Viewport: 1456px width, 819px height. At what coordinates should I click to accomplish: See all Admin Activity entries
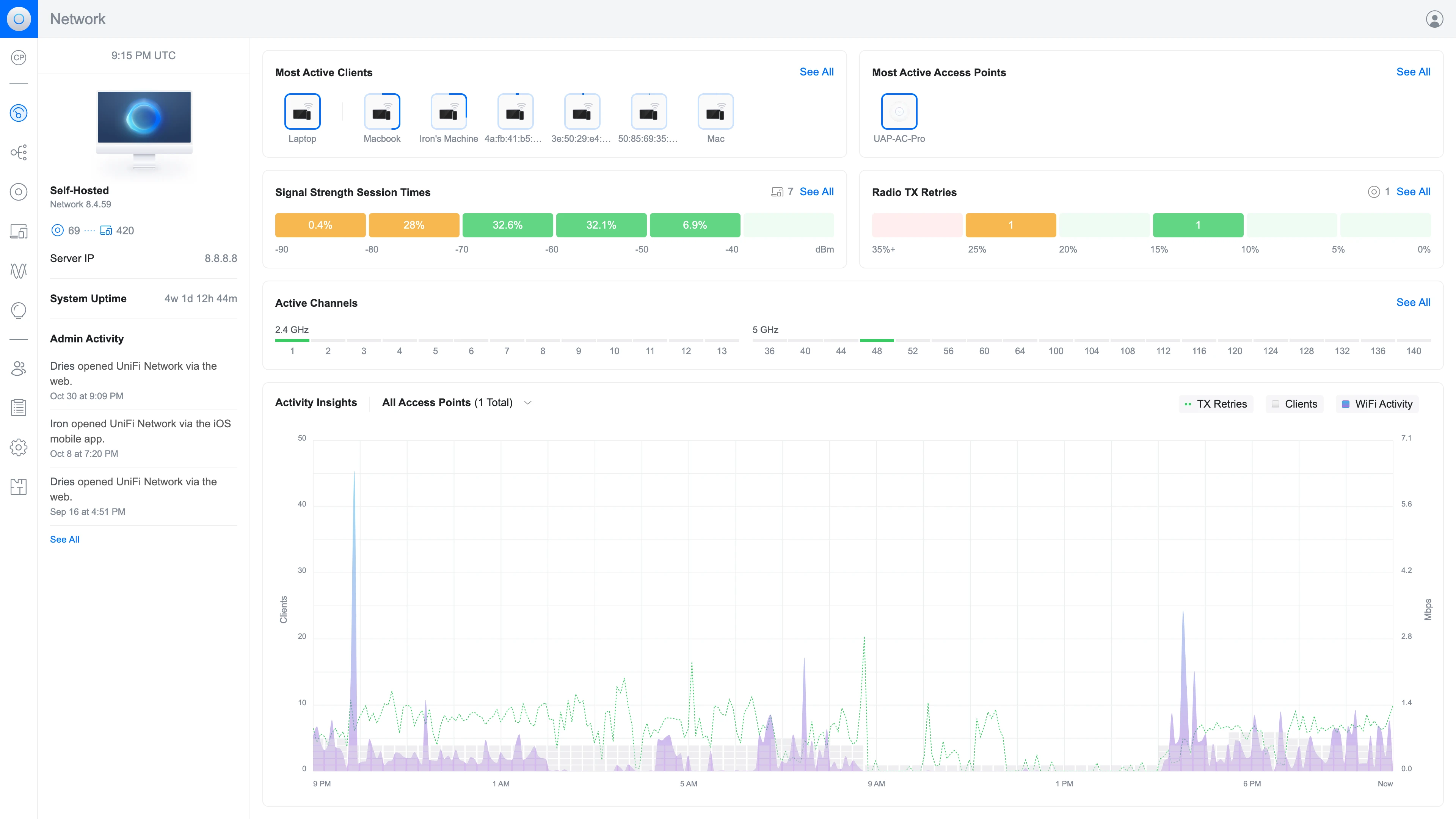64,539
